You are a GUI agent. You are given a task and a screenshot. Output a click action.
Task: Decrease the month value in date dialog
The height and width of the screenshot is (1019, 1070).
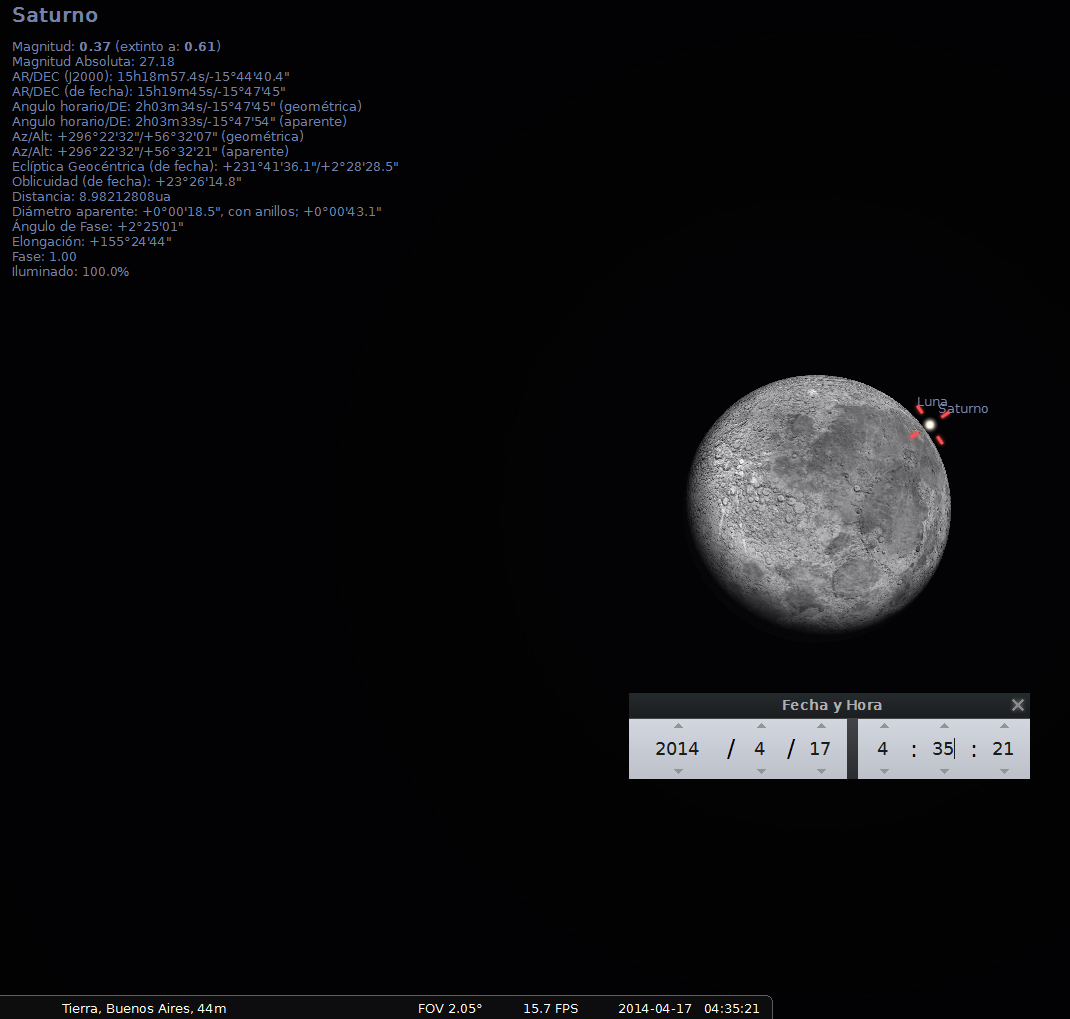click(761, 771)
